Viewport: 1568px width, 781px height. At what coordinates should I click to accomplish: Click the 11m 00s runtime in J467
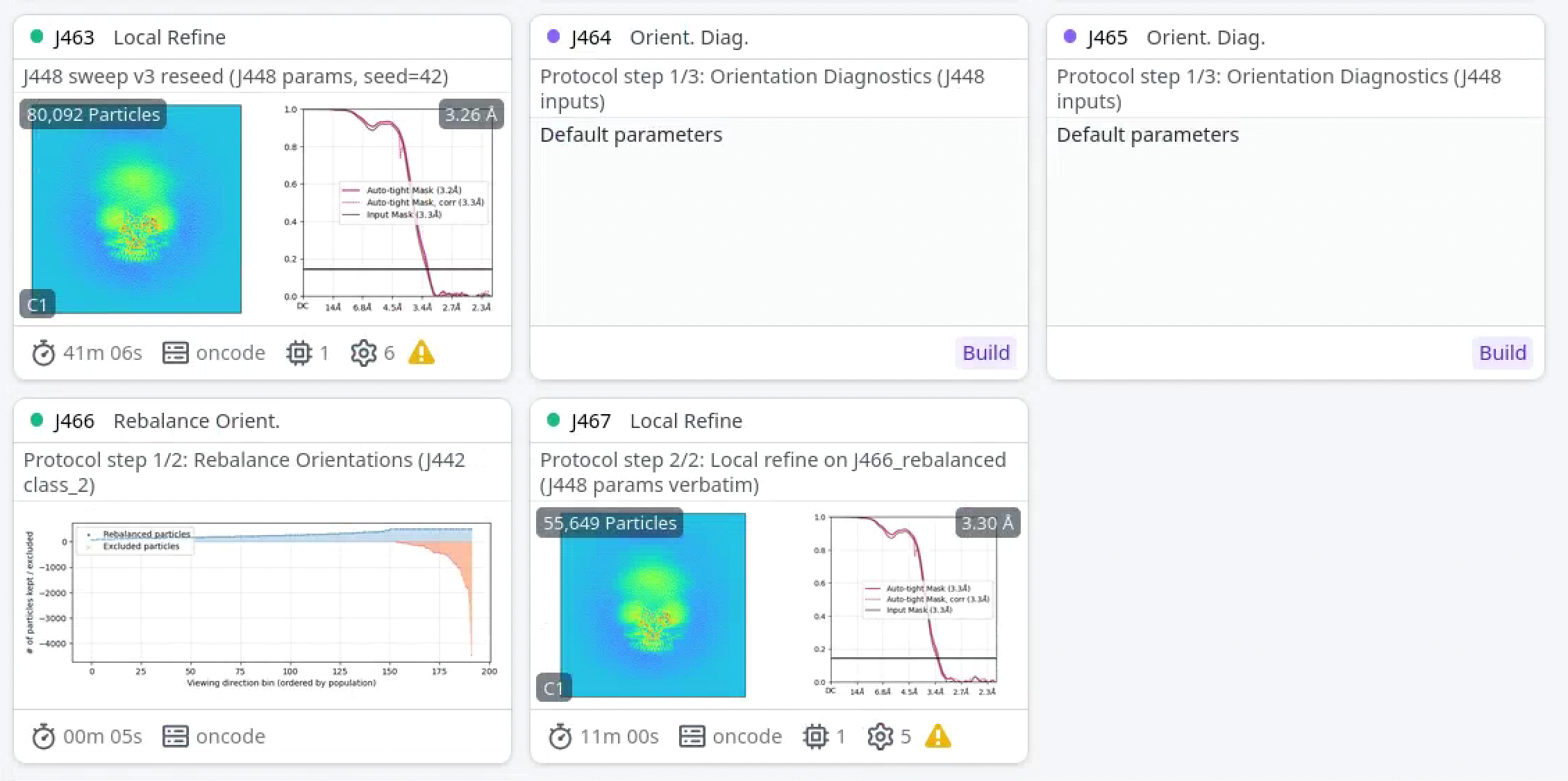(x=619, y=737)
